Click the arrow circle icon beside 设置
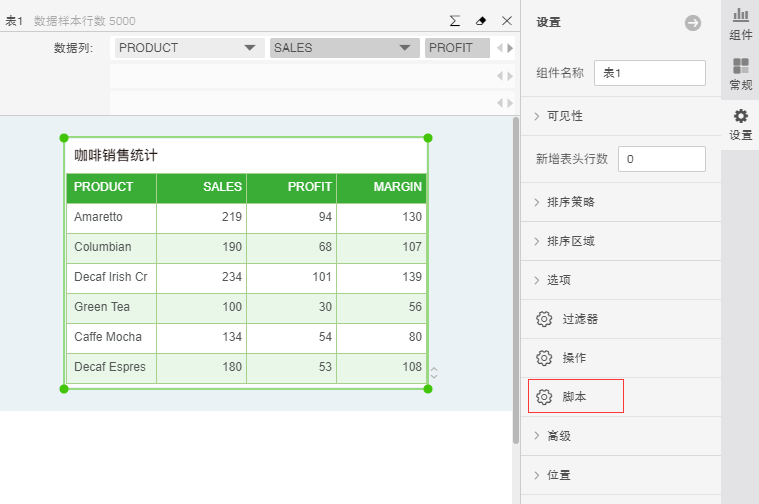 pyautogui.click(x=692, y=22)
